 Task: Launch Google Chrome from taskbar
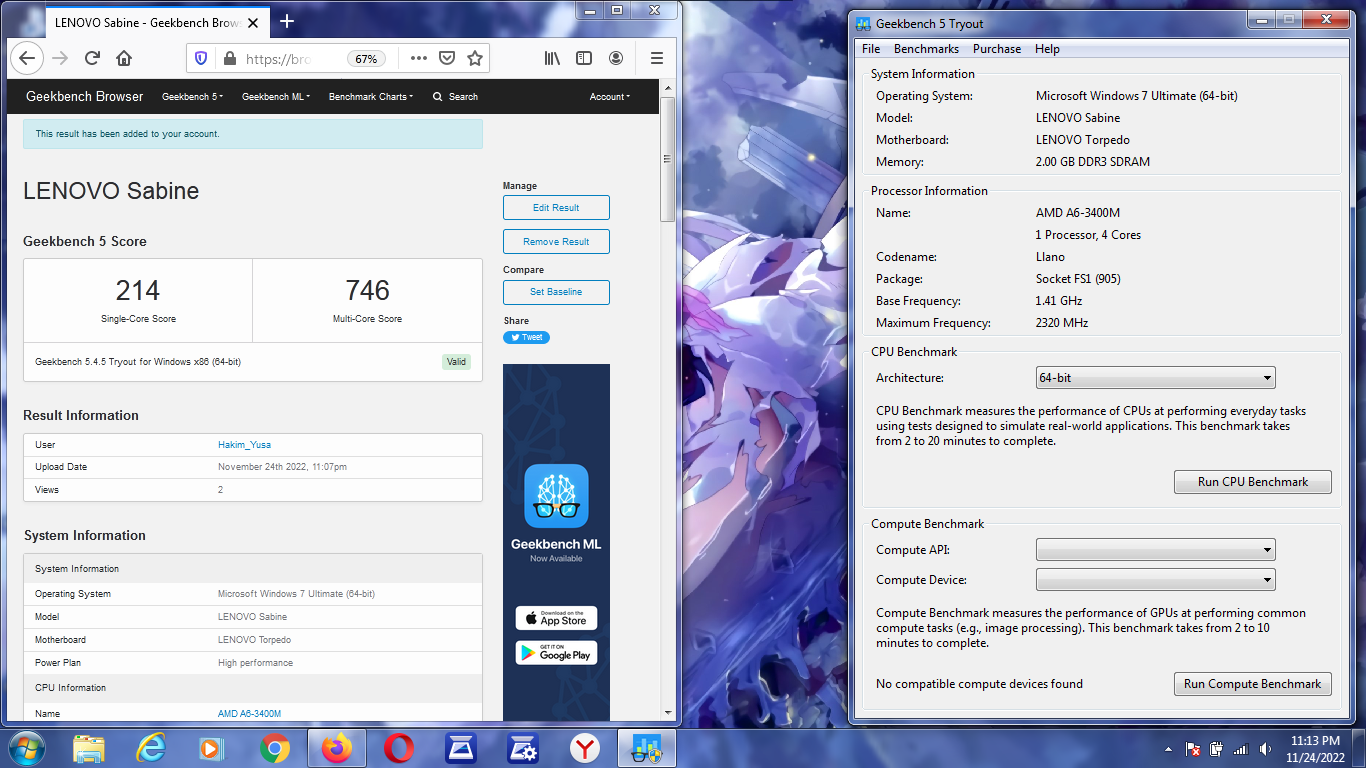pos(274,748)
